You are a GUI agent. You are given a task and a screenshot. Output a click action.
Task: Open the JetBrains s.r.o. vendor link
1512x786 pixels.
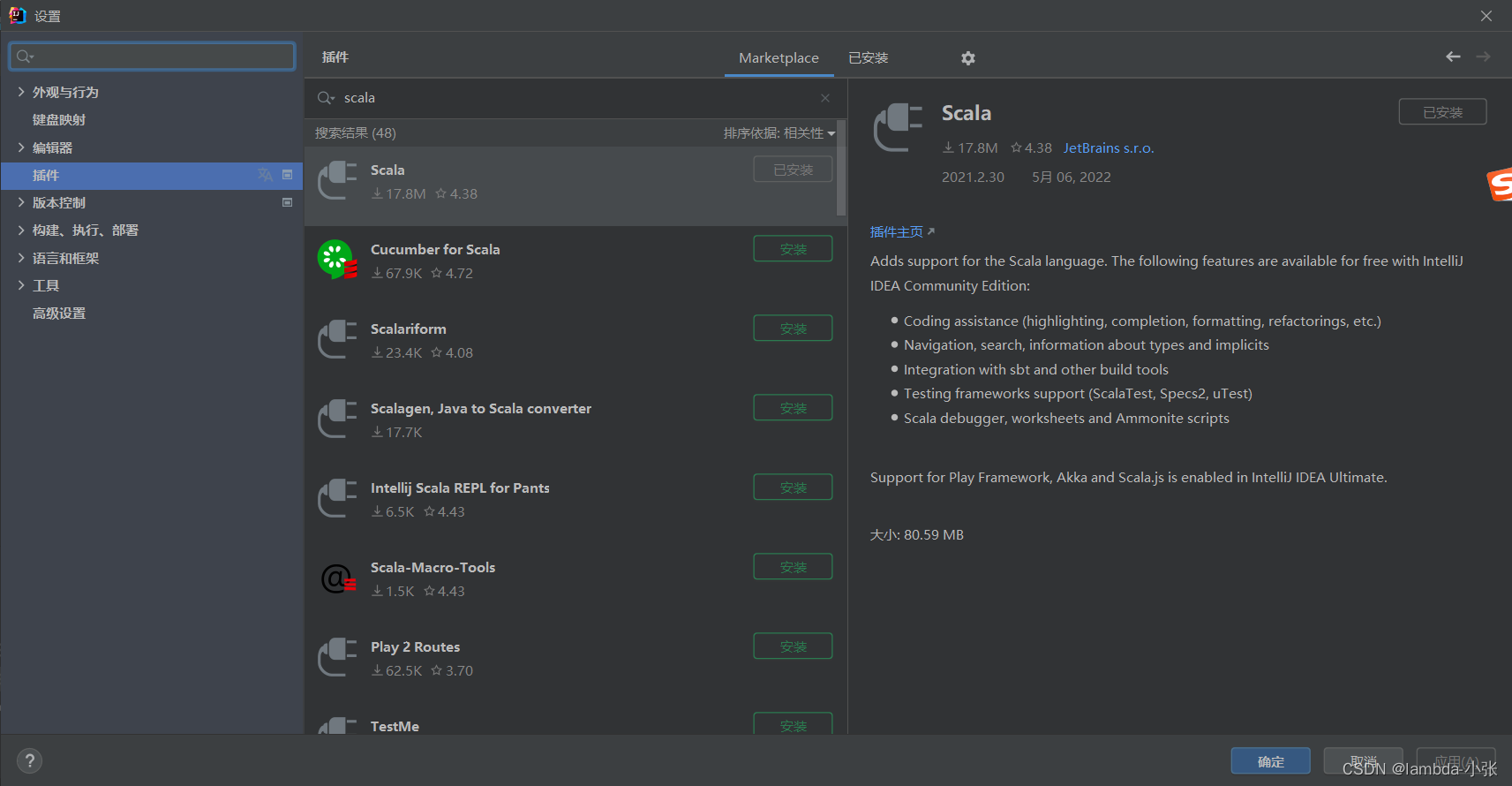click(x=1109, y=148)
